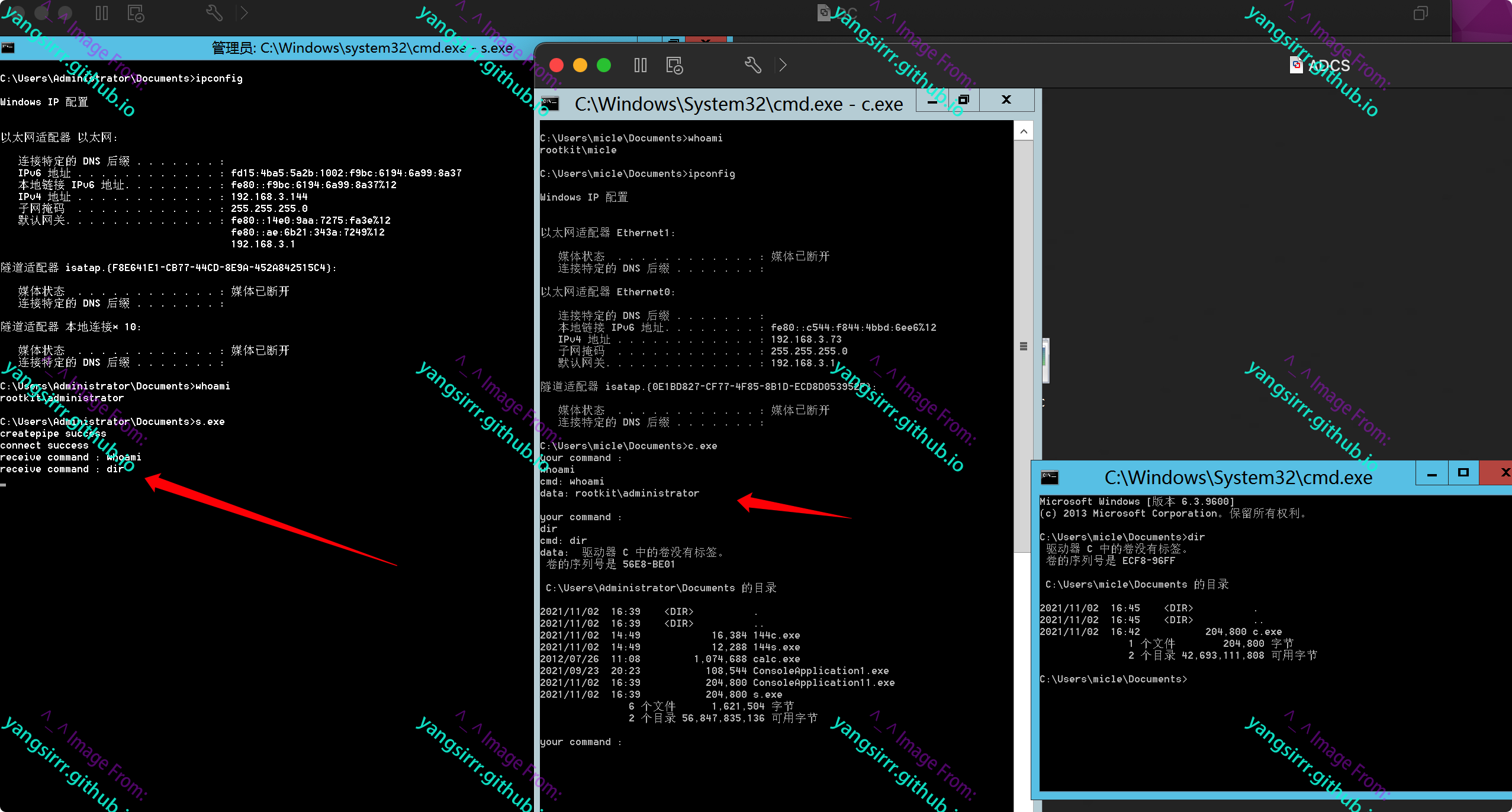The image size is (1512, 812).
Task: Click red close button of ADCS window
Action: click(556, 65)
